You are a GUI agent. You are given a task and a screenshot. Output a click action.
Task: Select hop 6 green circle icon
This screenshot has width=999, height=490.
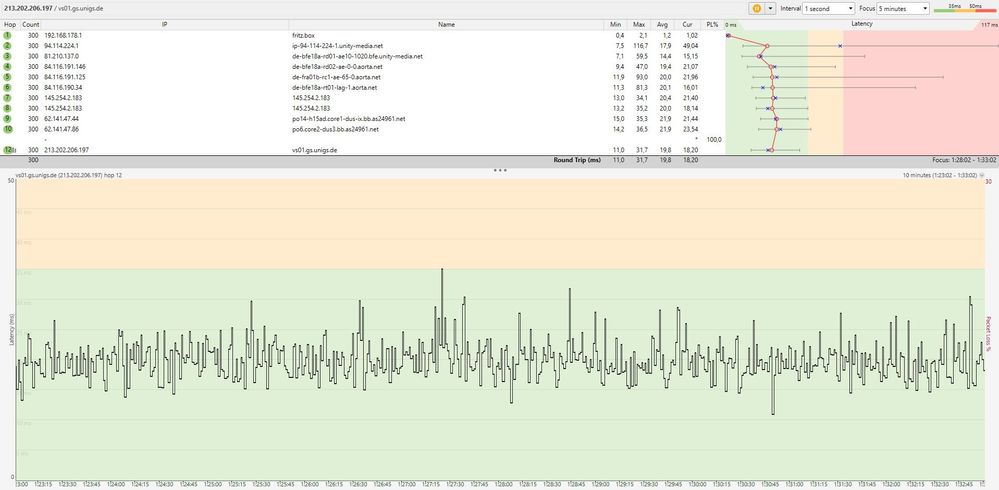[x=6, y=87]
